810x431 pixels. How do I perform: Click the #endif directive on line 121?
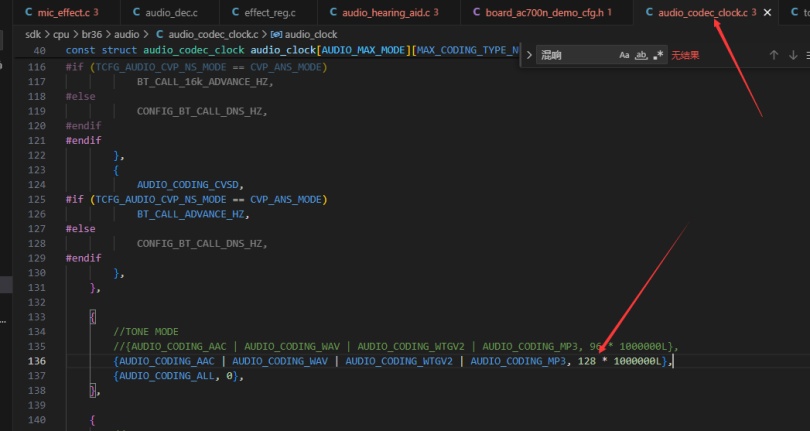(x=83, y=141)
